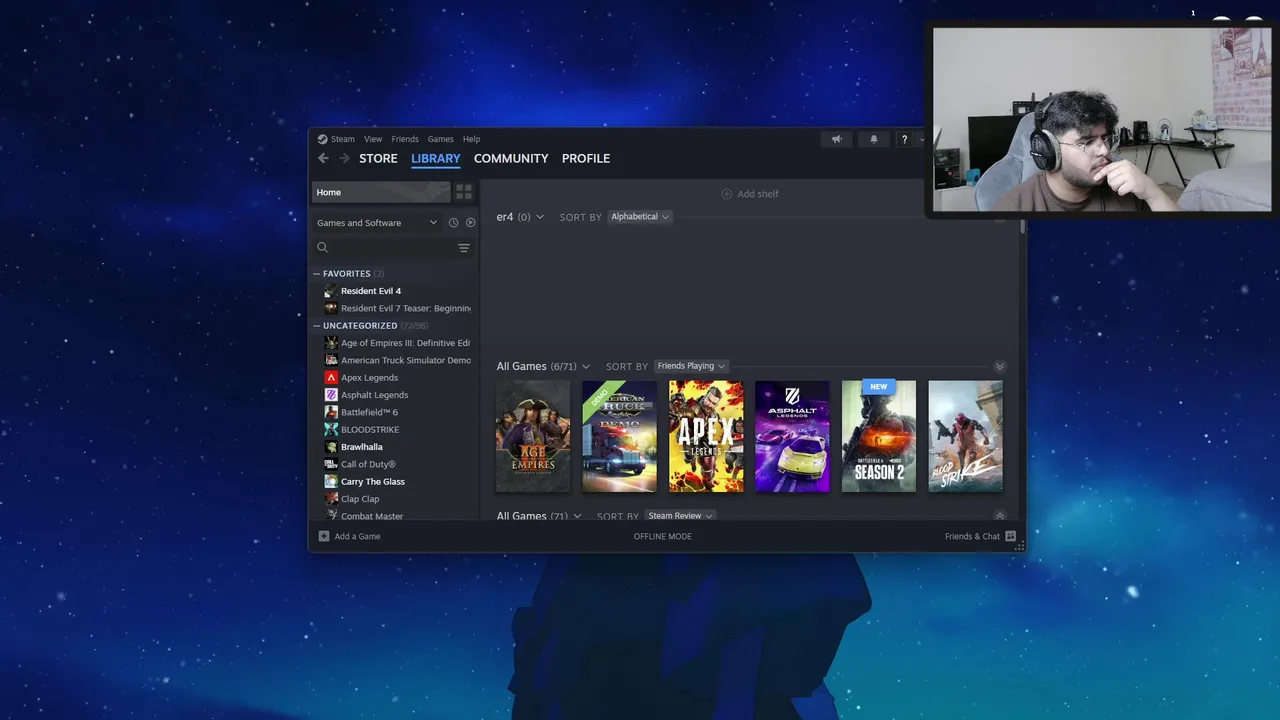Open the Blood Strike game cover
This screenshot has width=1280, height=720.
(x=965, y=436)
